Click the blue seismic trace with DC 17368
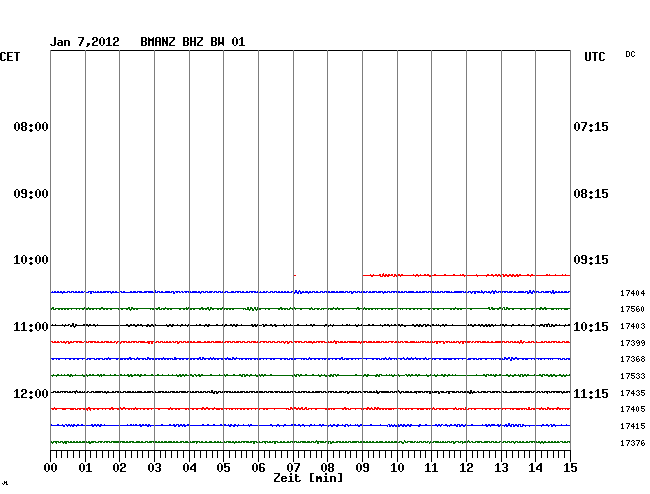This screenshot has width=650, height=494. click(310, 358)
